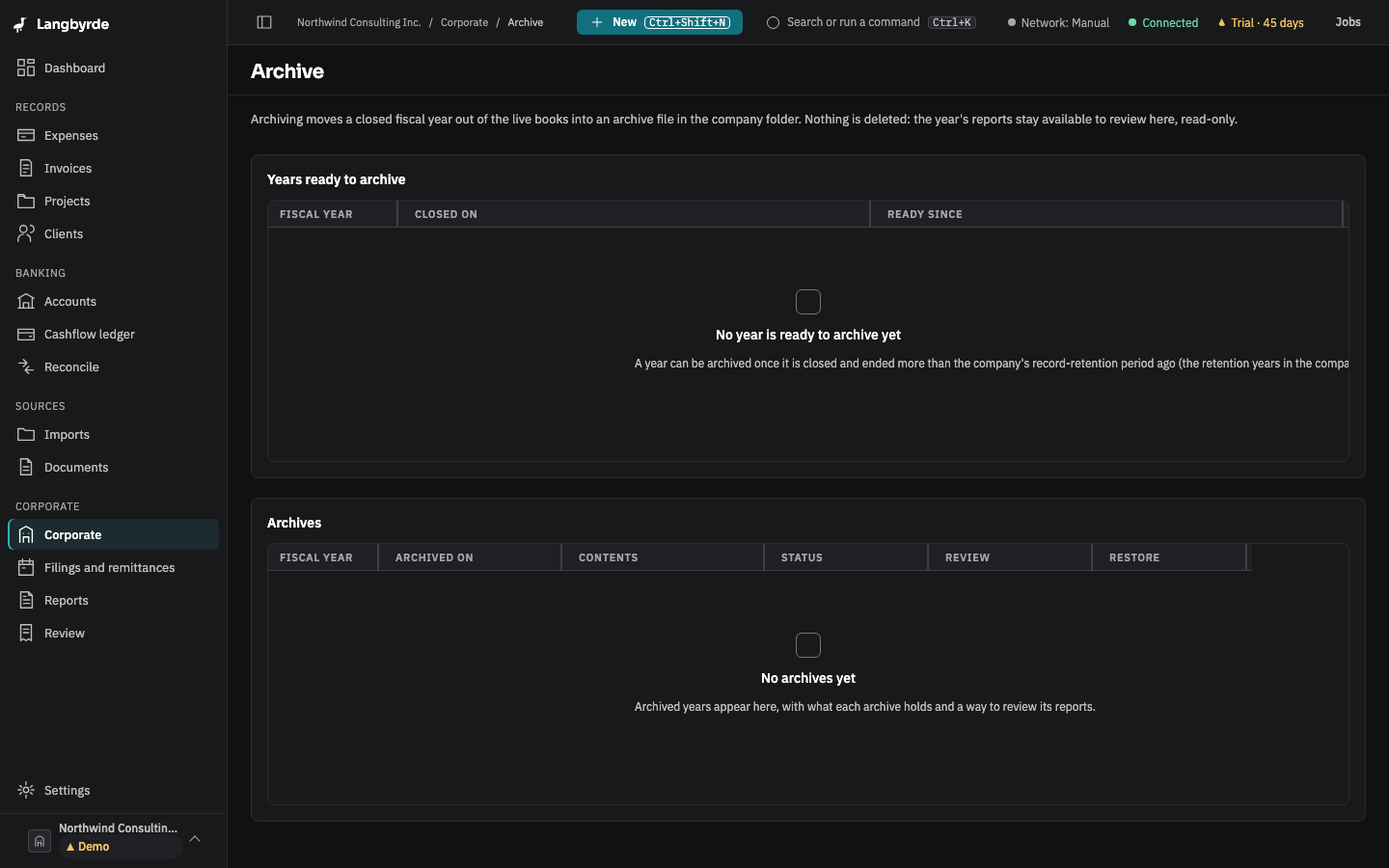Viewport: 1389px width, 868px height.
Task: Click the Accounts bank icon
Action: tap(26, 301)
